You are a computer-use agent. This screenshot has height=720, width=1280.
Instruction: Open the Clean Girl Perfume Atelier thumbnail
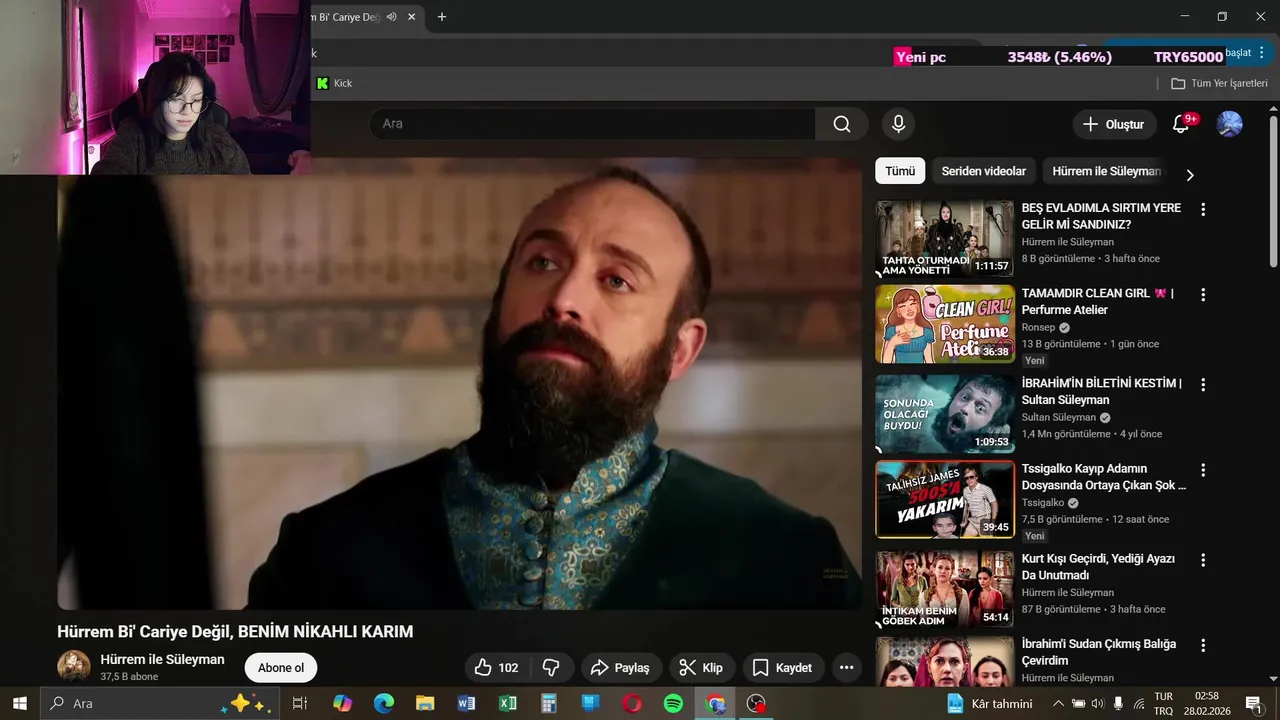pyautogui.click(x=945, y=325)
